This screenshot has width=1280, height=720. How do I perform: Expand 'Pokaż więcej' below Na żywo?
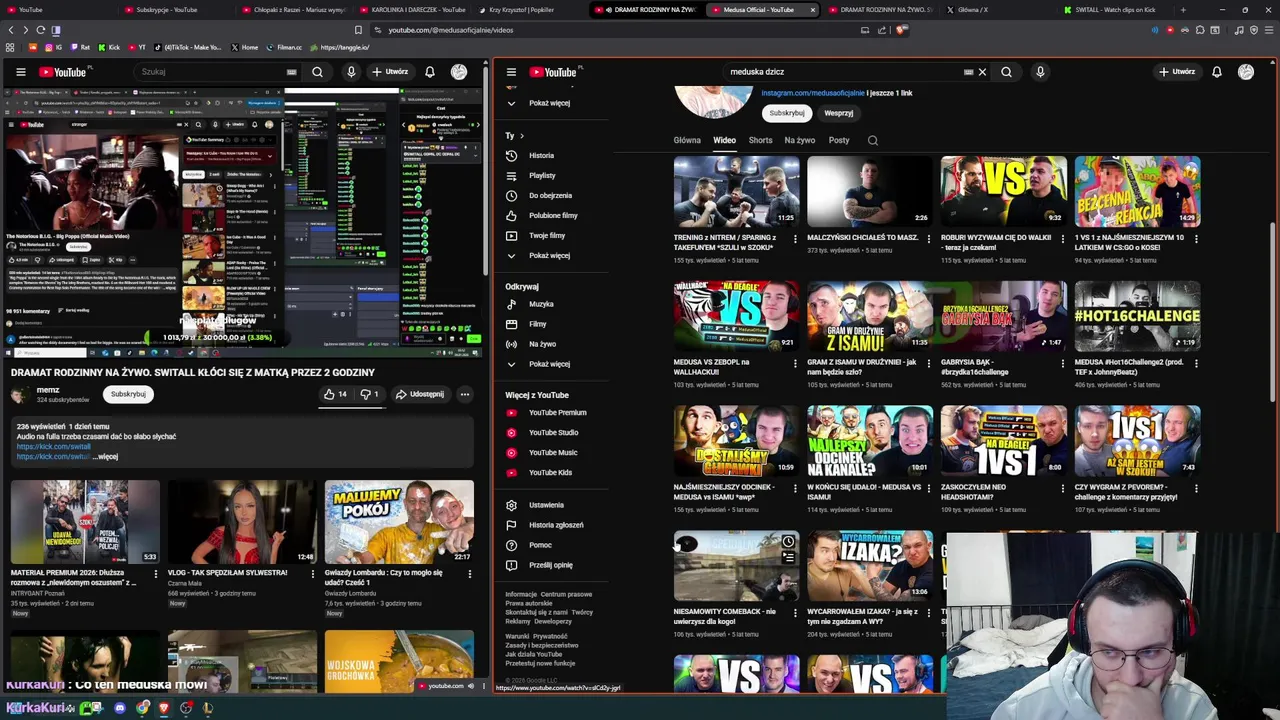tap(549, 364)
